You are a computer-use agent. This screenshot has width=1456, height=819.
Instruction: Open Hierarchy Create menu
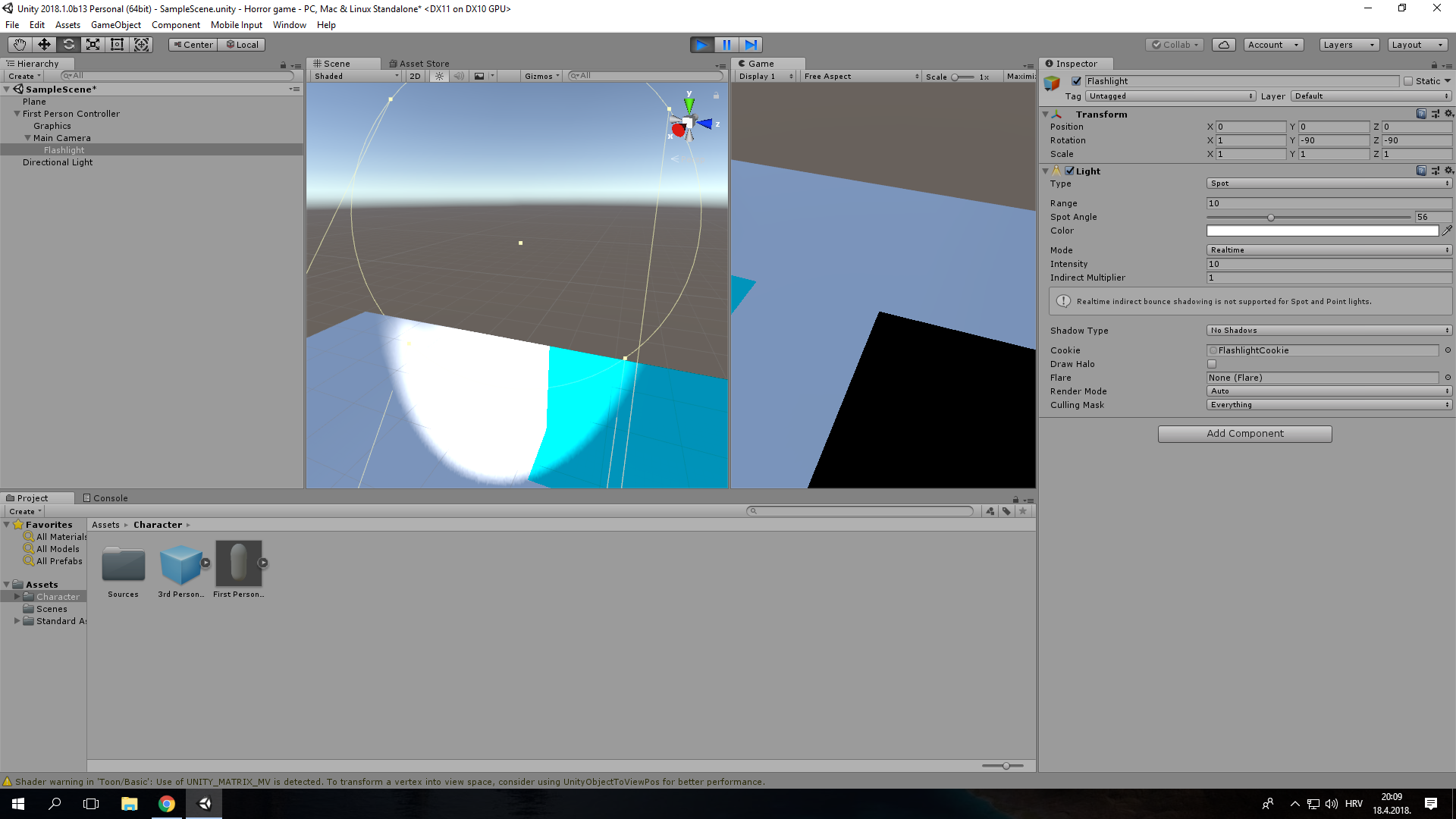(x=24, y=76)
